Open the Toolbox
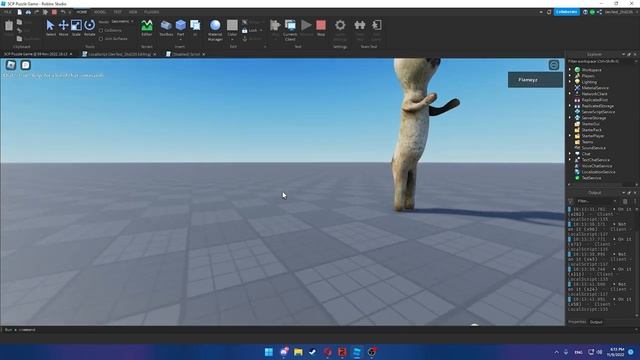The height and width of the screenshot is (360, 640). coord(166,28)
